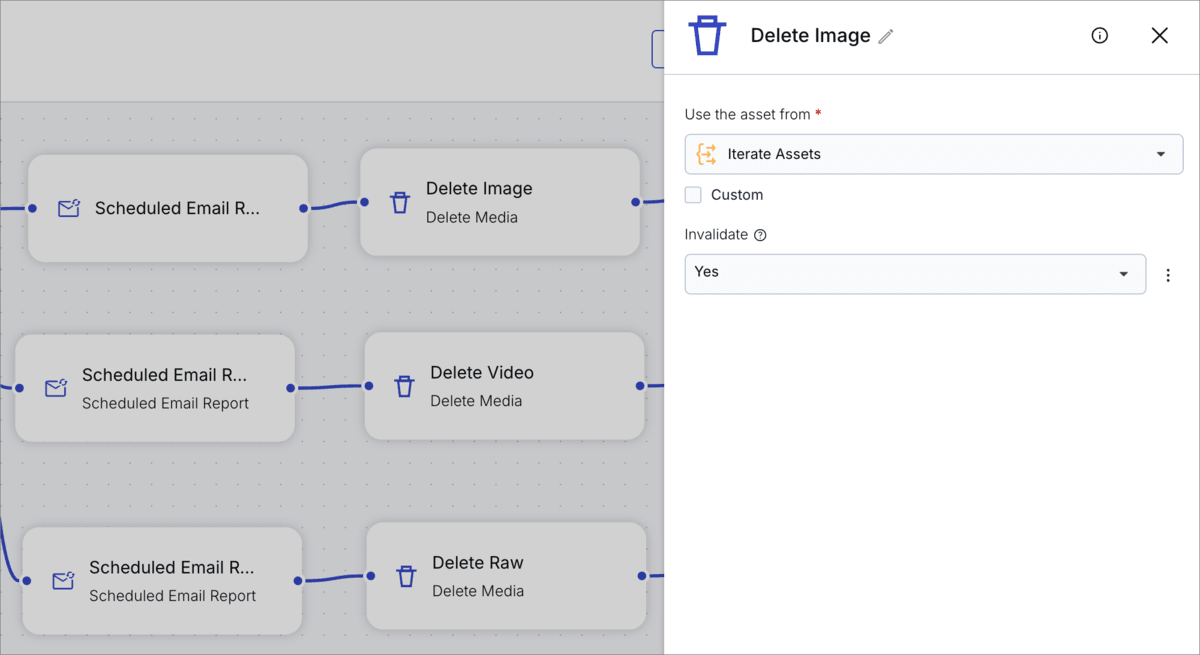Click the email icon on the bottom Scheduled Email node
The width and height of the screenshot is (1200, 655).
coord(61,581)
